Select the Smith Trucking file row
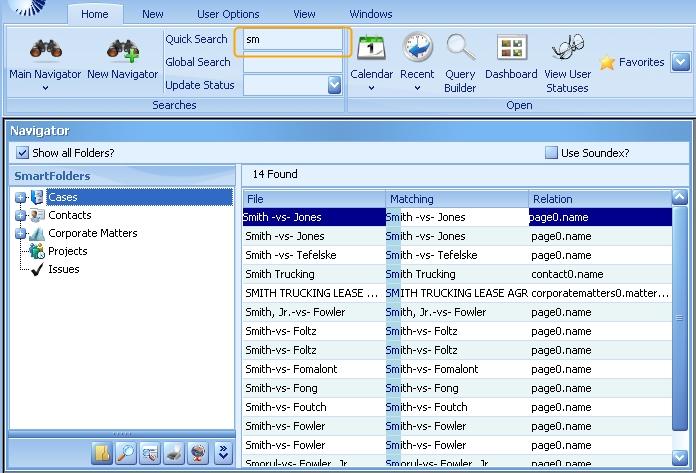Image resolution: width=696 pixels, height=473 pixels. coord(457,274)
